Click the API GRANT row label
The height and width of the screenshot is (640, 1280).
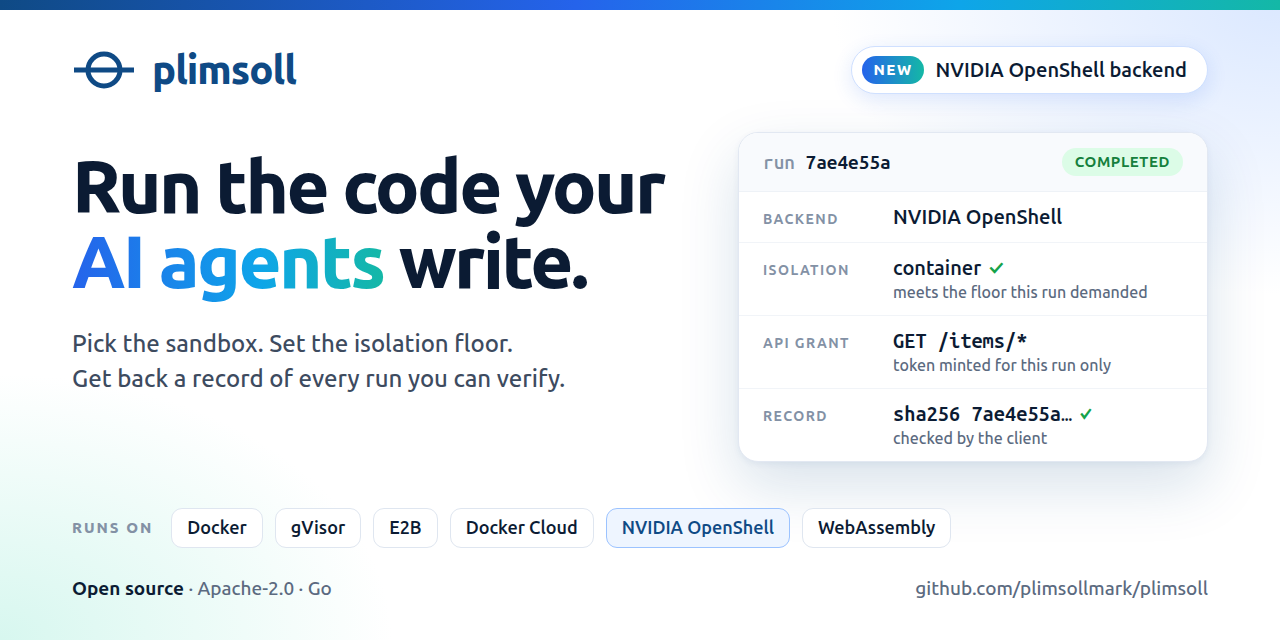(x=806, y=343)
